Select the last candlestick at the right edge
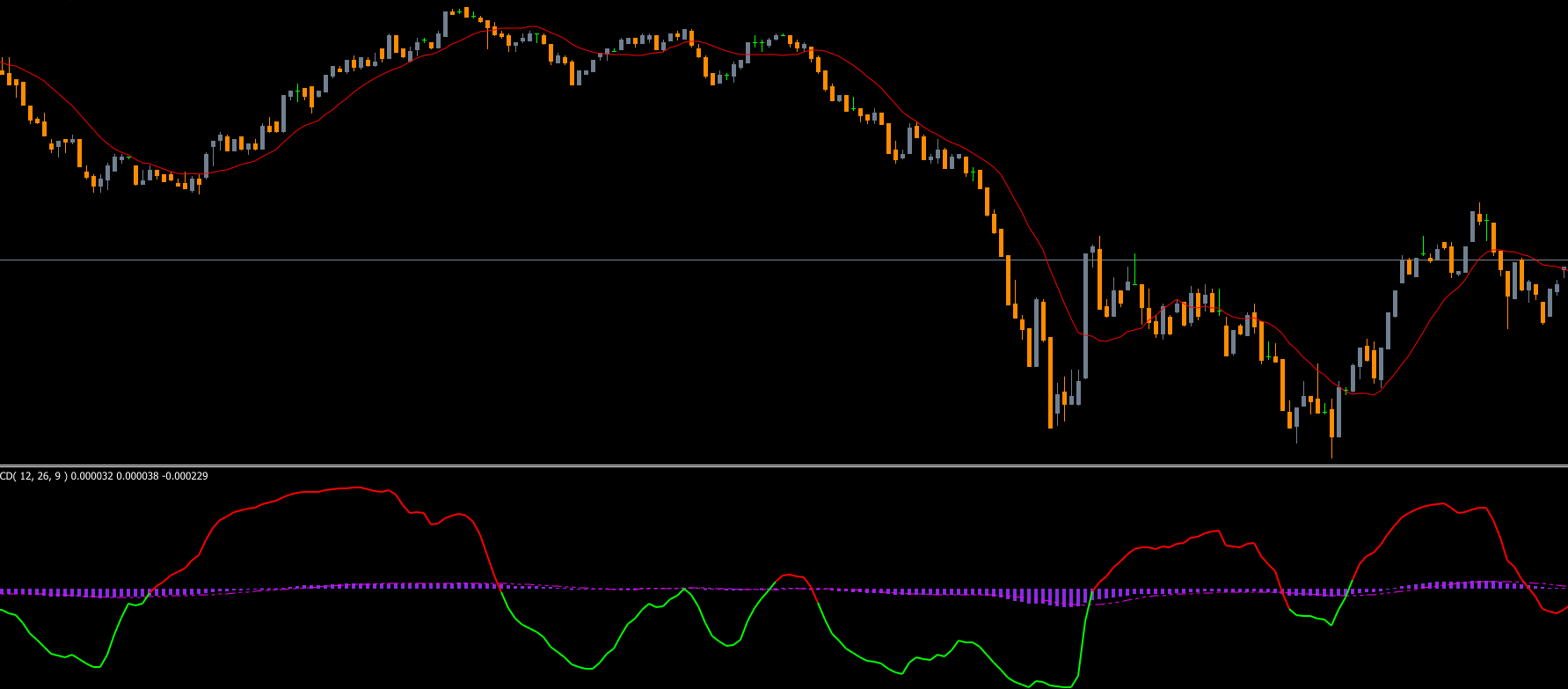 click(1564, 270)
